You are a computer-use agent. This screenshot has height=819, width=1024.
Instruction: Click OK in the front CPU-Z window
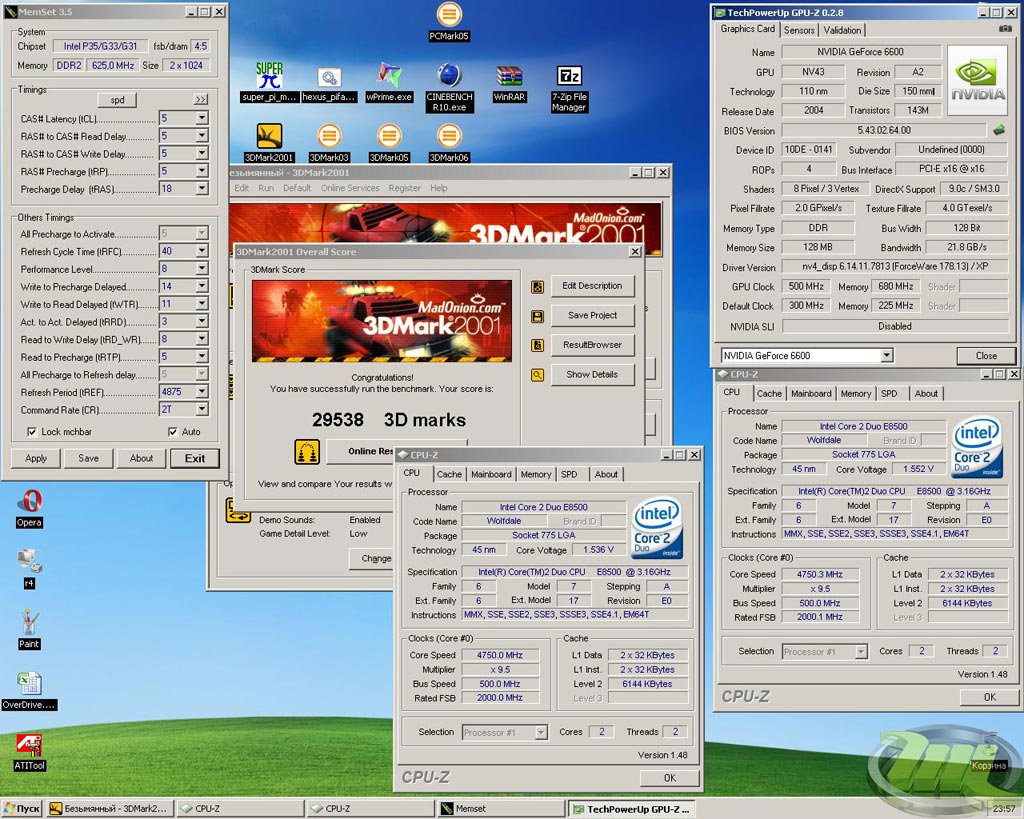[x=669, y=778]
